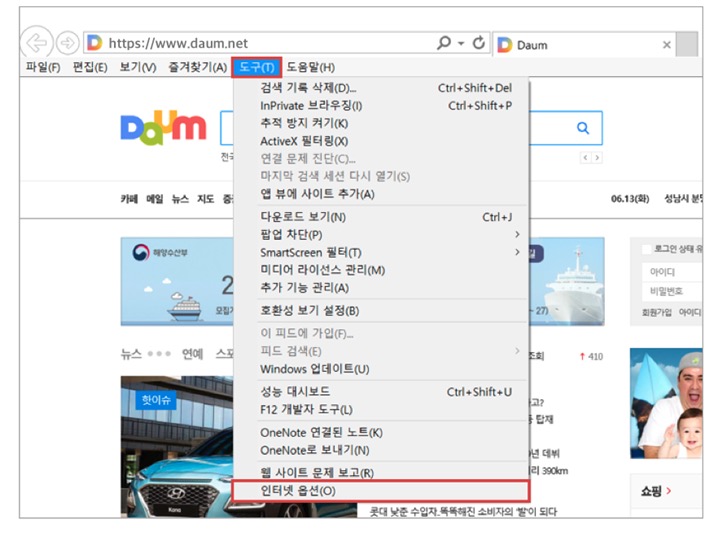Open the 편집(E) menu
The width and height of the screenshot is (721, 533).
pos(90,67)
